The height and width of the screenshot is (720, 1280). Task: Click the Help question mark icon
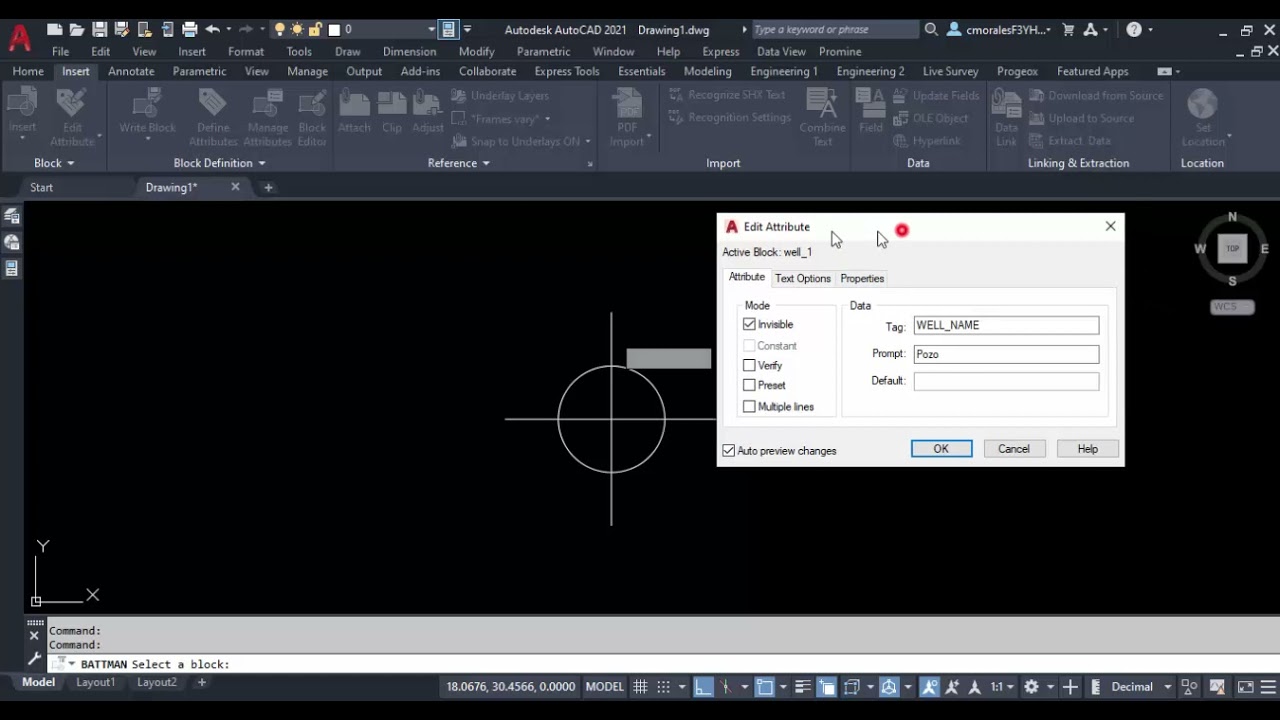click(1134, 30)
